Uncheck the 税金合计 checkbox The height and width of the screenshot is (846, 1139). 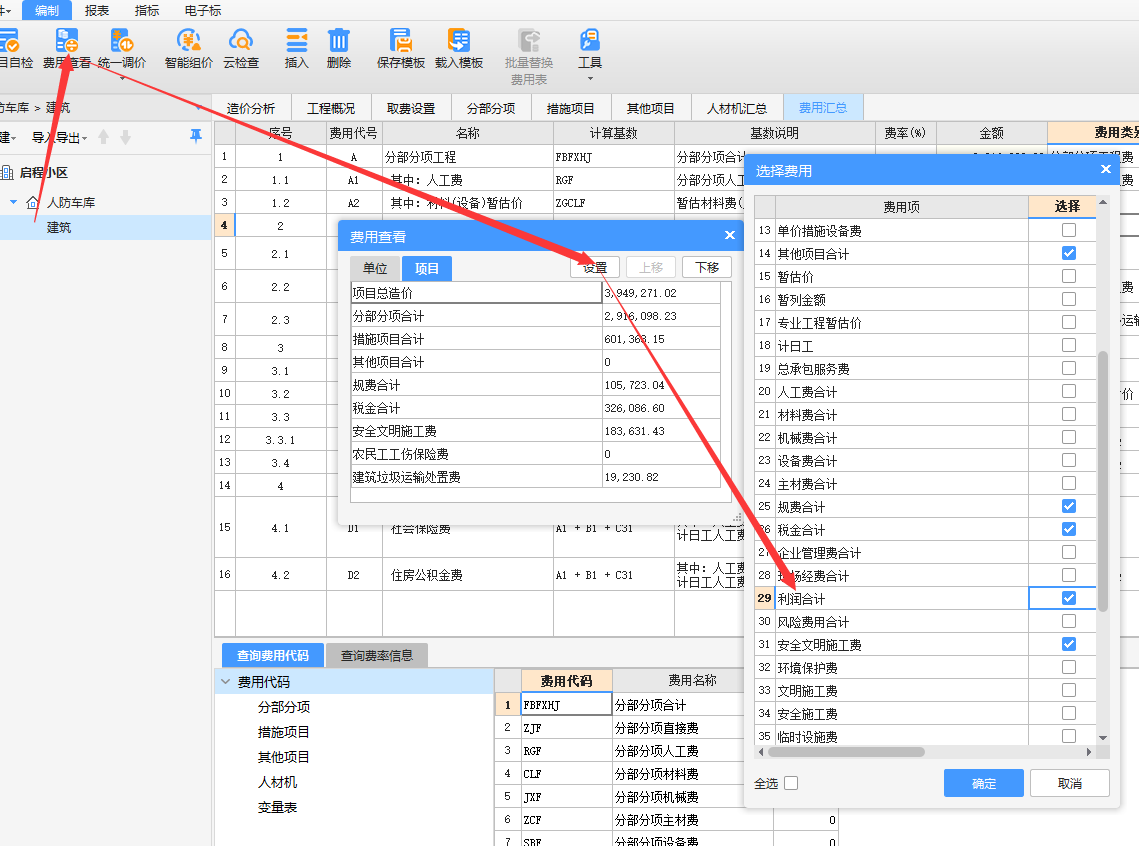tap(1069, 529)
